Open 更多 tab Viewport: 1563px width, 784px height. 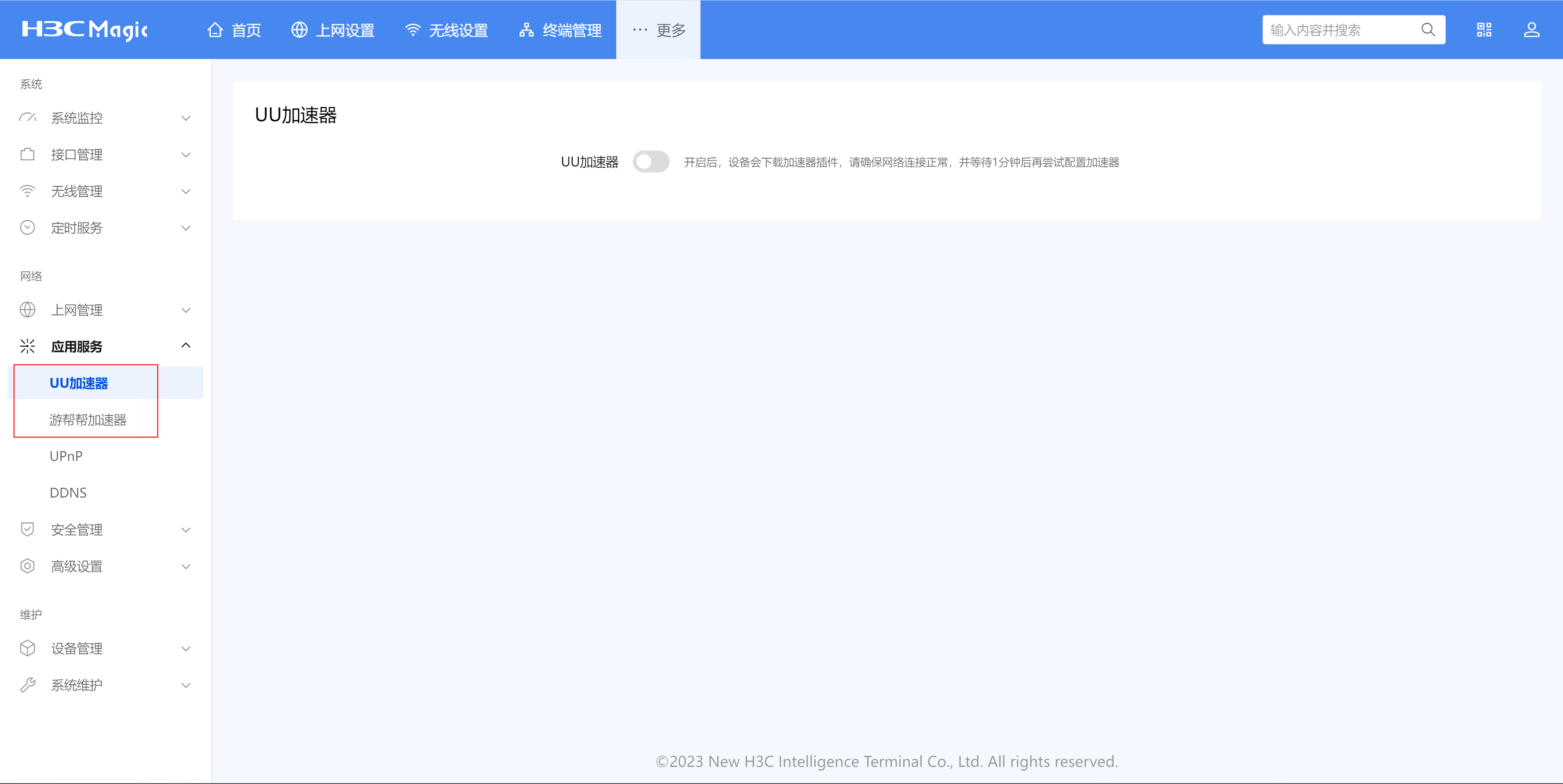pyautogui.click(x=658, y=30)
